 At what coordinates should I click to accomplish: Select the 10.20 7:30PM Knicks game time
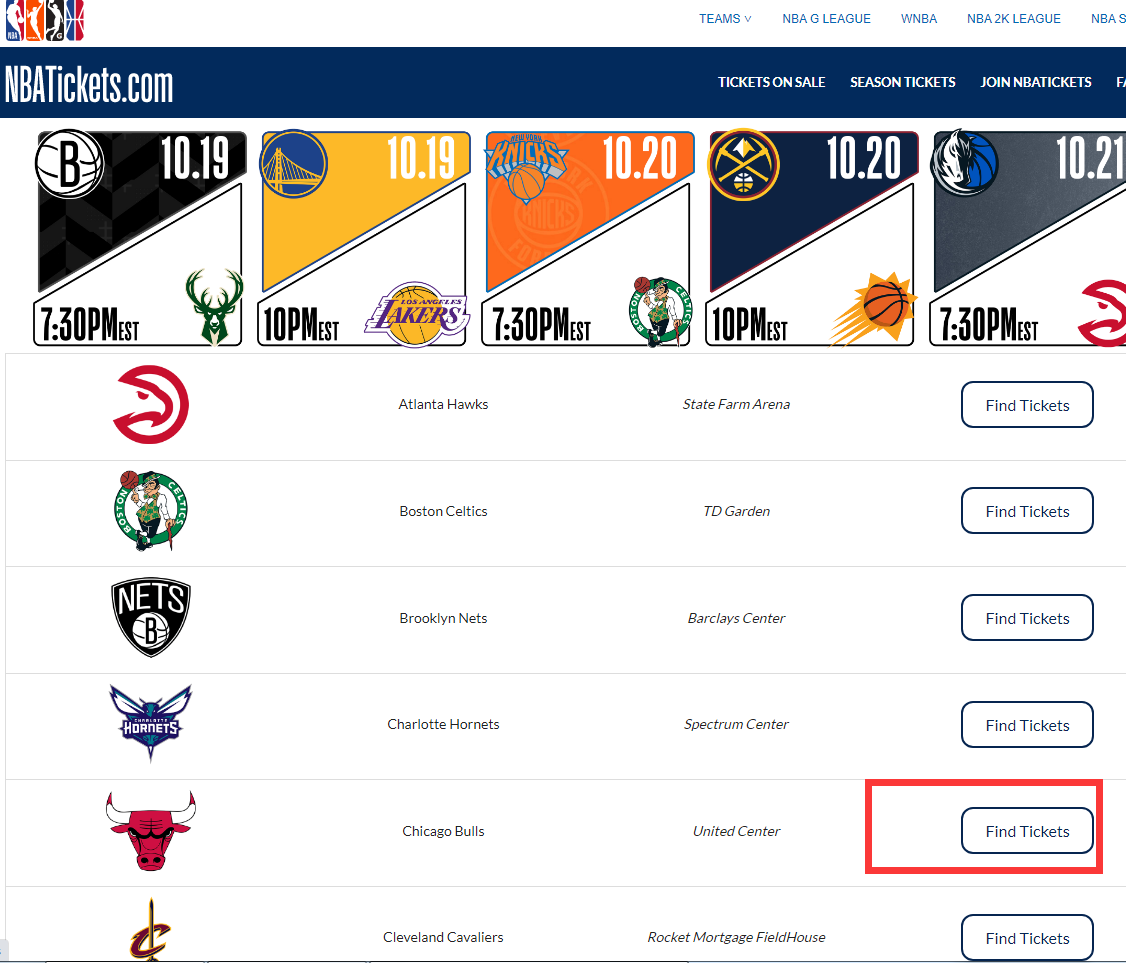[541, 324]
